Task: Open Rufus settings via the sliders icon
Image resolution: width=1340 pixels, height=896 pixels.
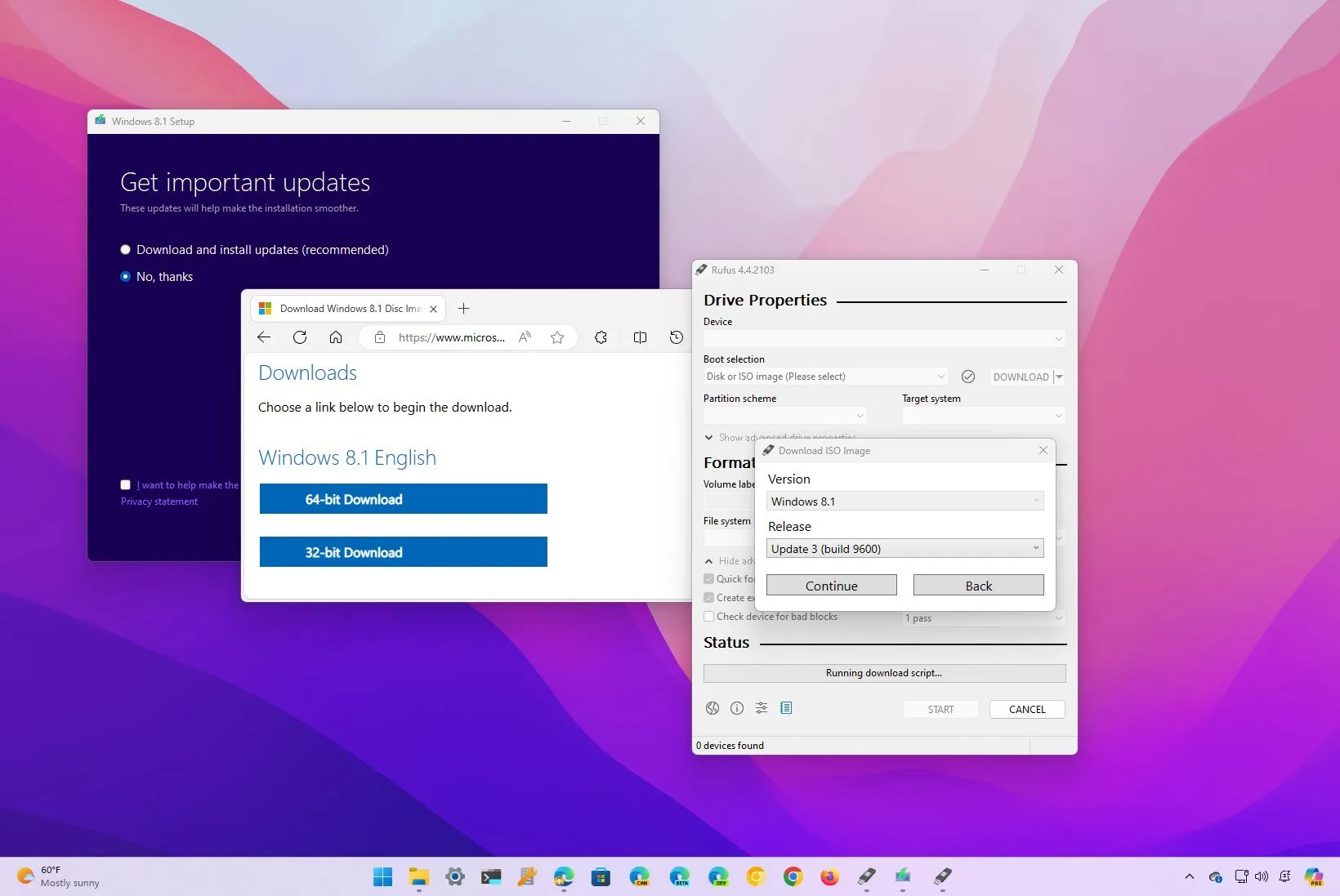Action: click(x=761, y=708)
